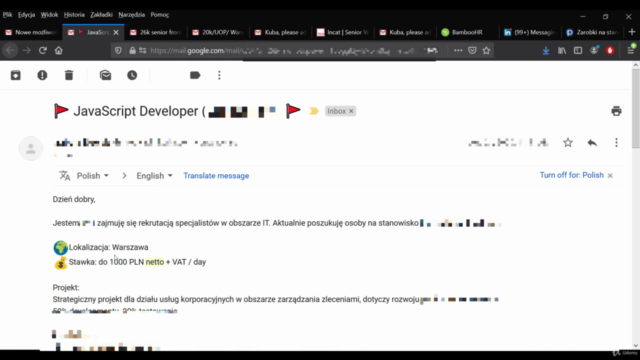Open a new browser tab
Viewport: 640px width, 360px height.
[x=632, y=32]
